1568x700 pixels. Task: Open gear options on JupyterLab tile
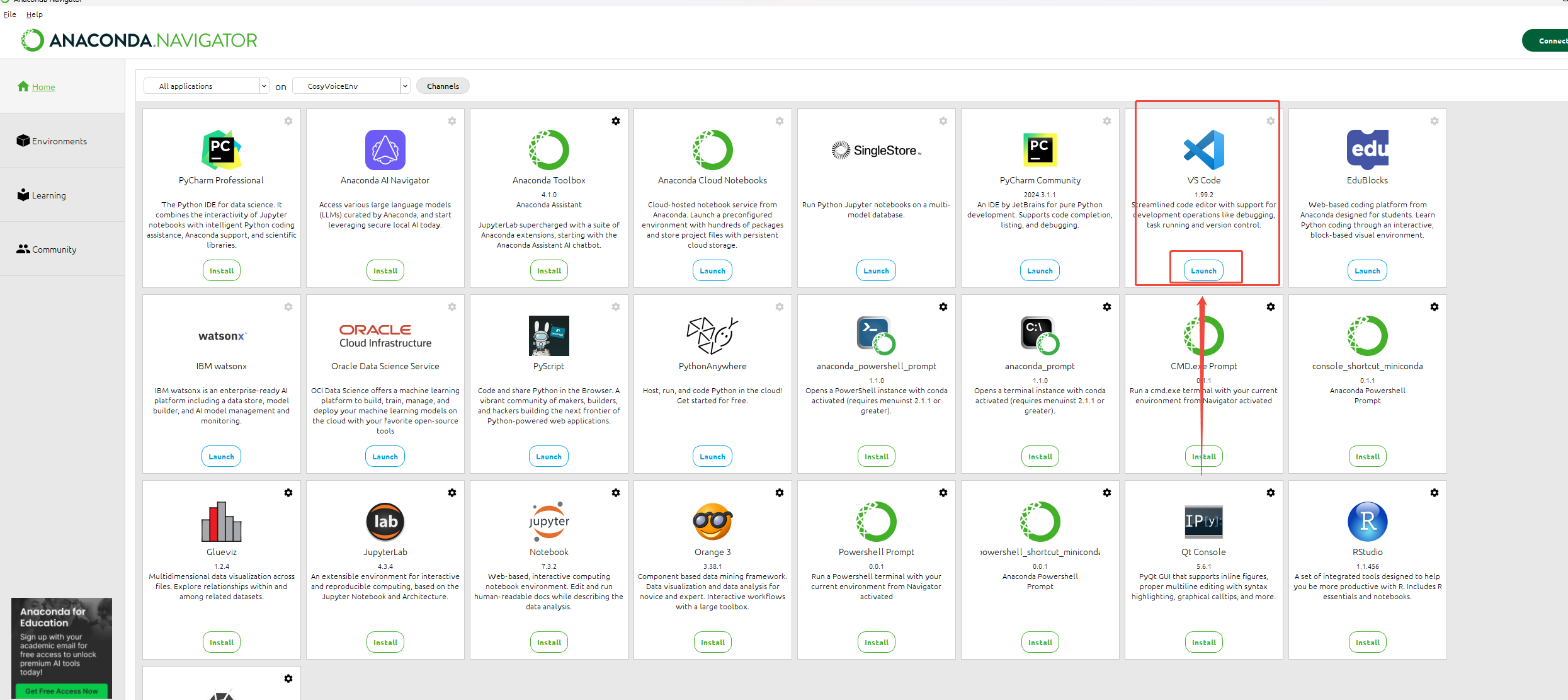point(452,493)
